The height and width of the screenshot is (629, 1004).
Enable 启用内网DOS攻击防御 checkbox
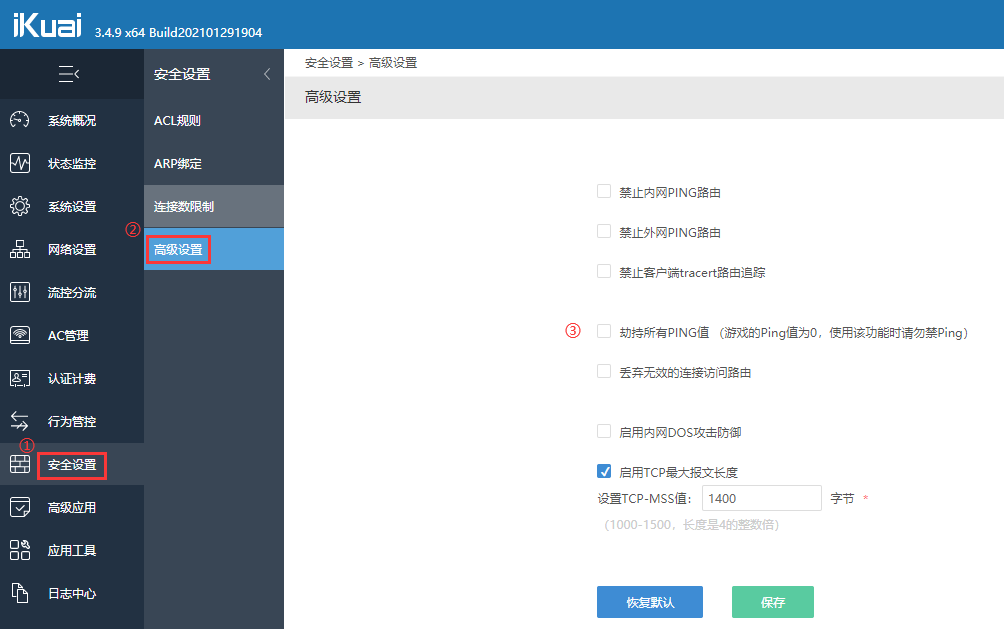604,431
